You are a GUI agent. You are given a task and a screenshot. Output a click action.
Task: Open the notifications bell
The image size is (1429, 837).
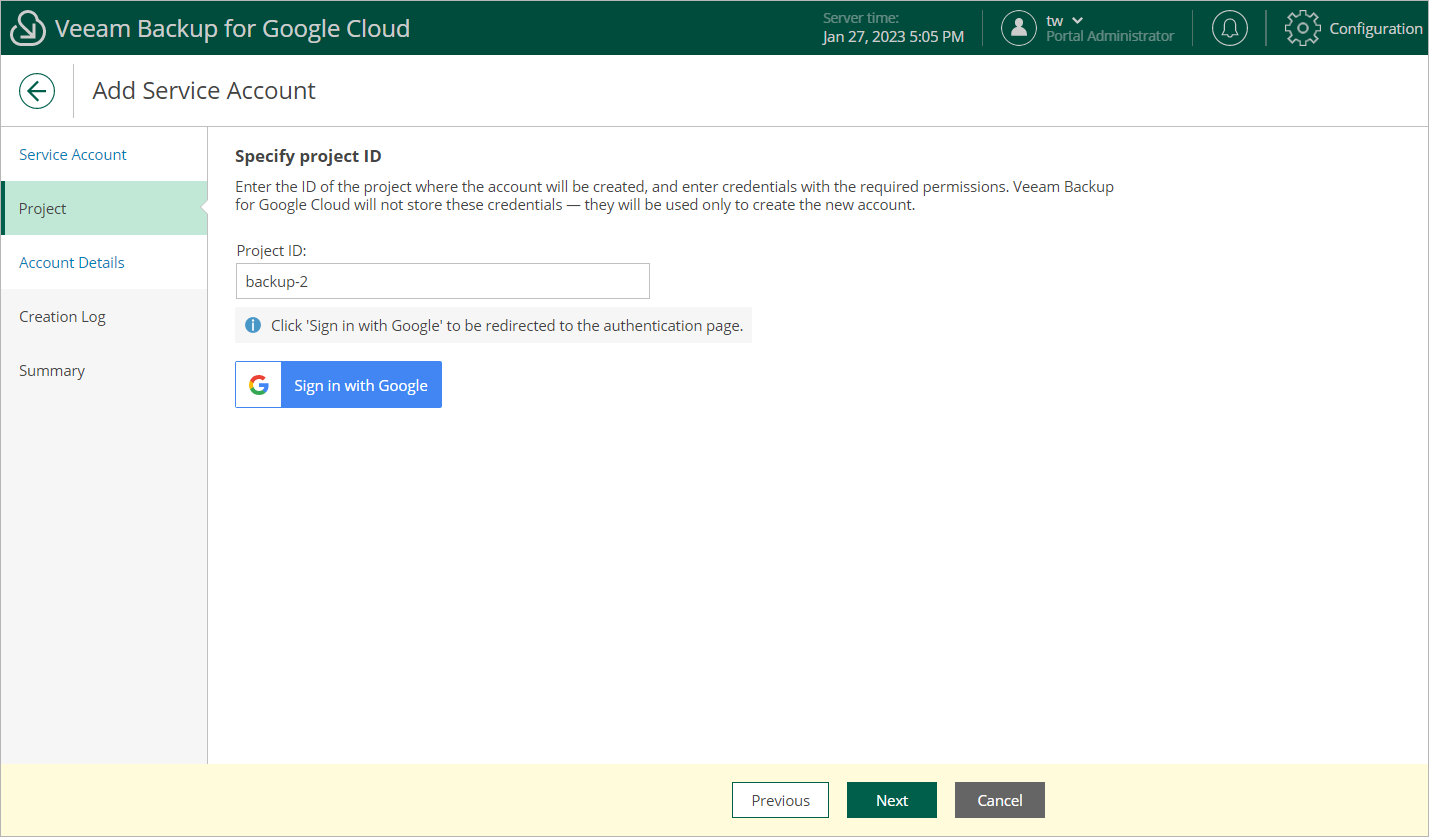(x=1229, y=29)
